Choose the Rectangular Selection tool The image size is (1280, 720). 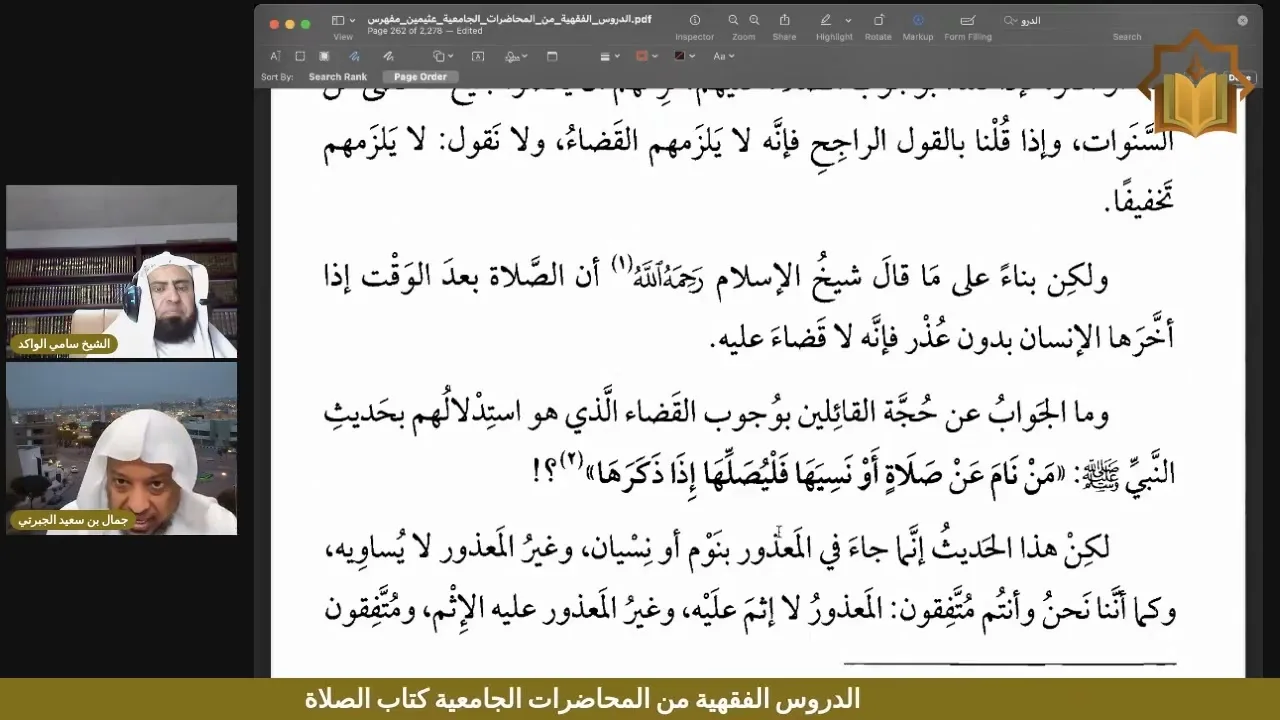(300, 57)
